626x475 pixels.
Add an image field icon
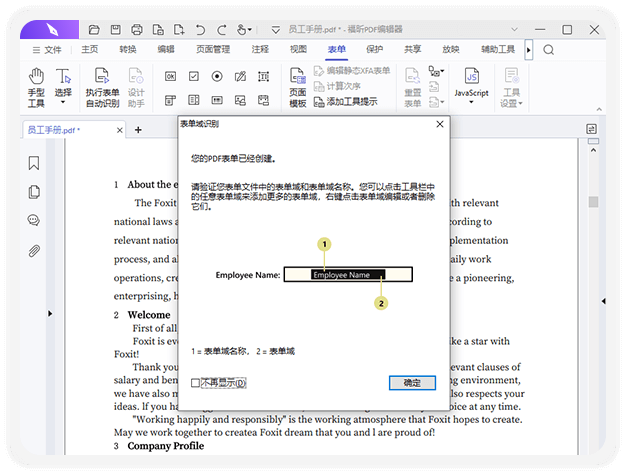(x=240, y=100)
